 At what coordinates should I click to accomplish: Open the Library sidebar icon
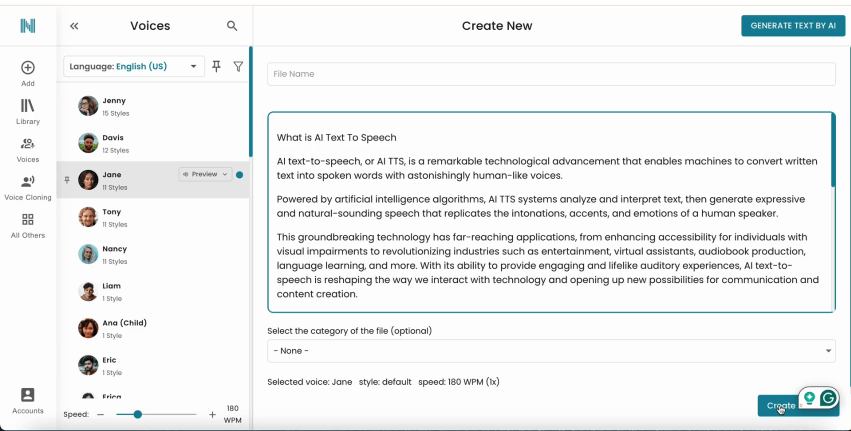point(28,105)
